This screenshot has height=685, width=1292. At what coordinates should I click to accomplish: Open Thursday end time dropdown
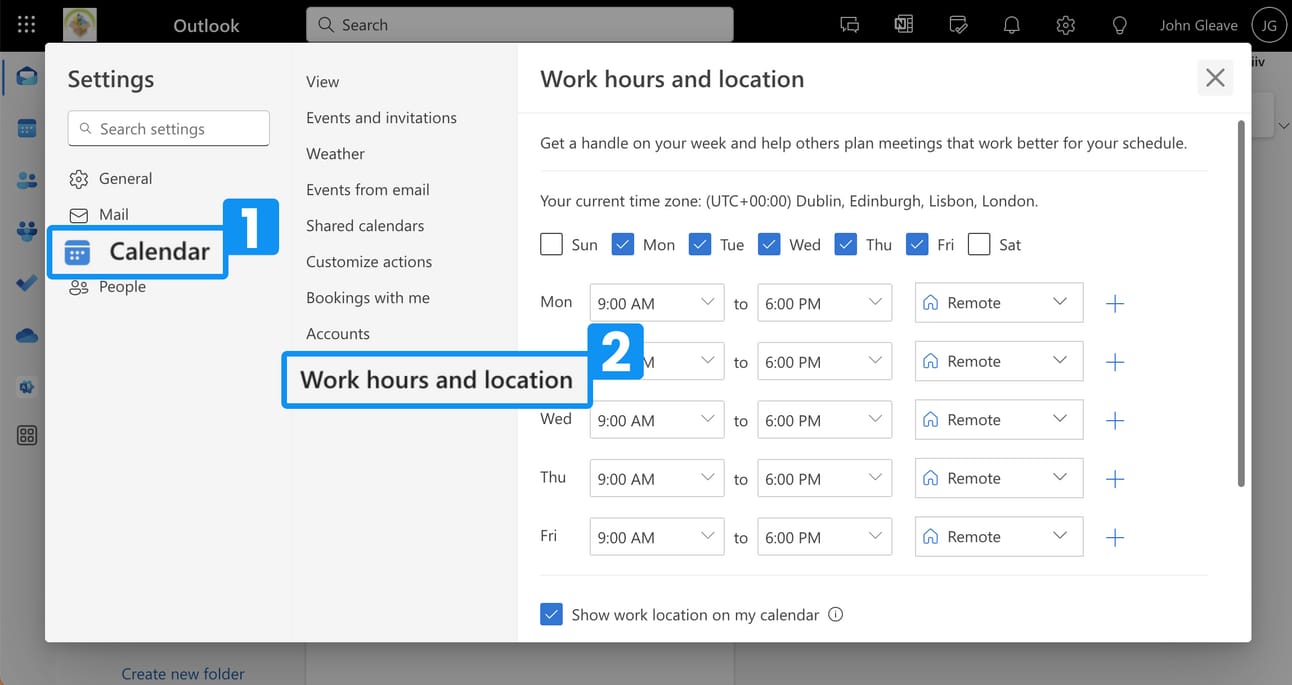click(x=824, y=479)
